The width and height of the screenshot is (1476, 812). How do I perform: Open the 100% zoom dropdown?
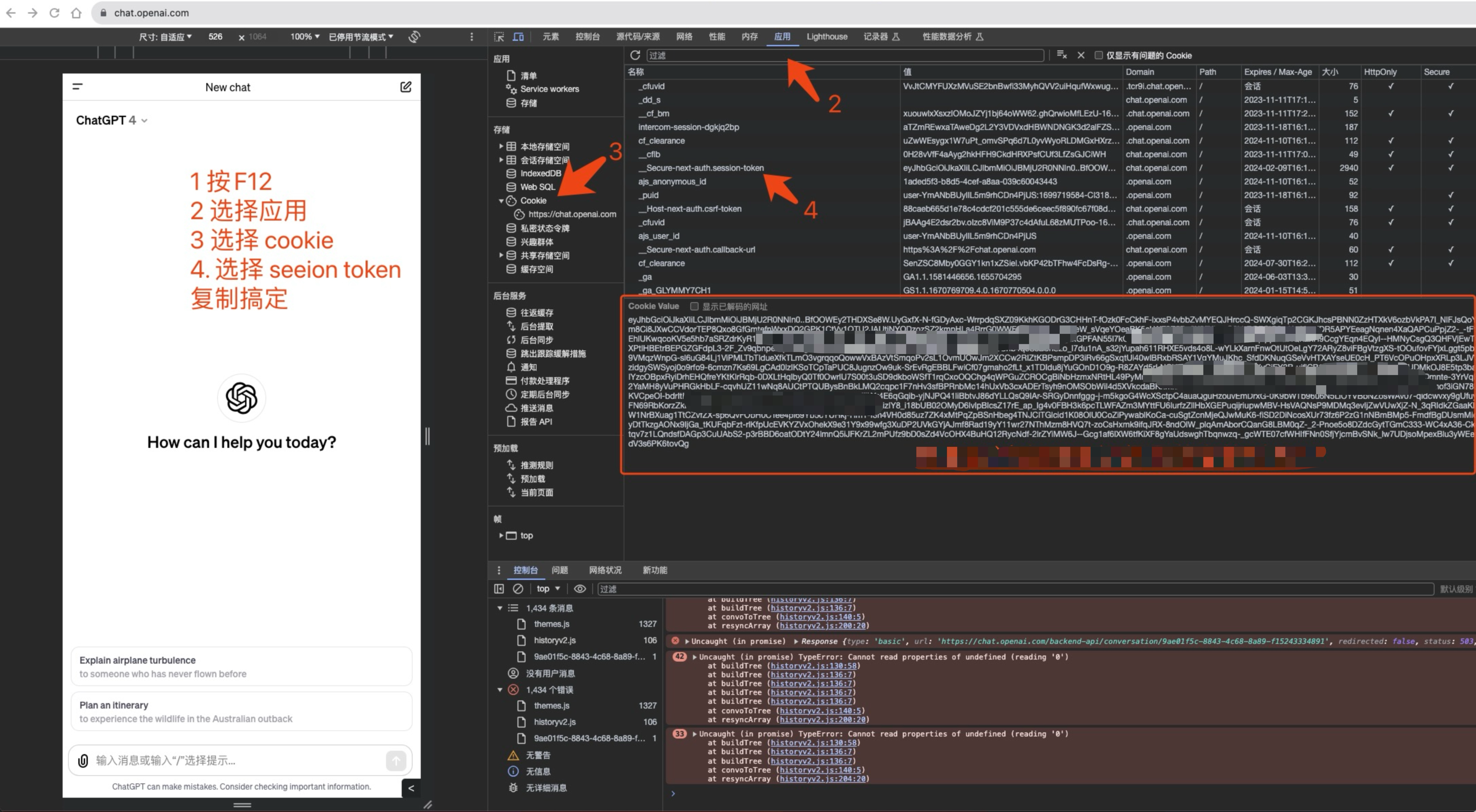click(305, 37)
